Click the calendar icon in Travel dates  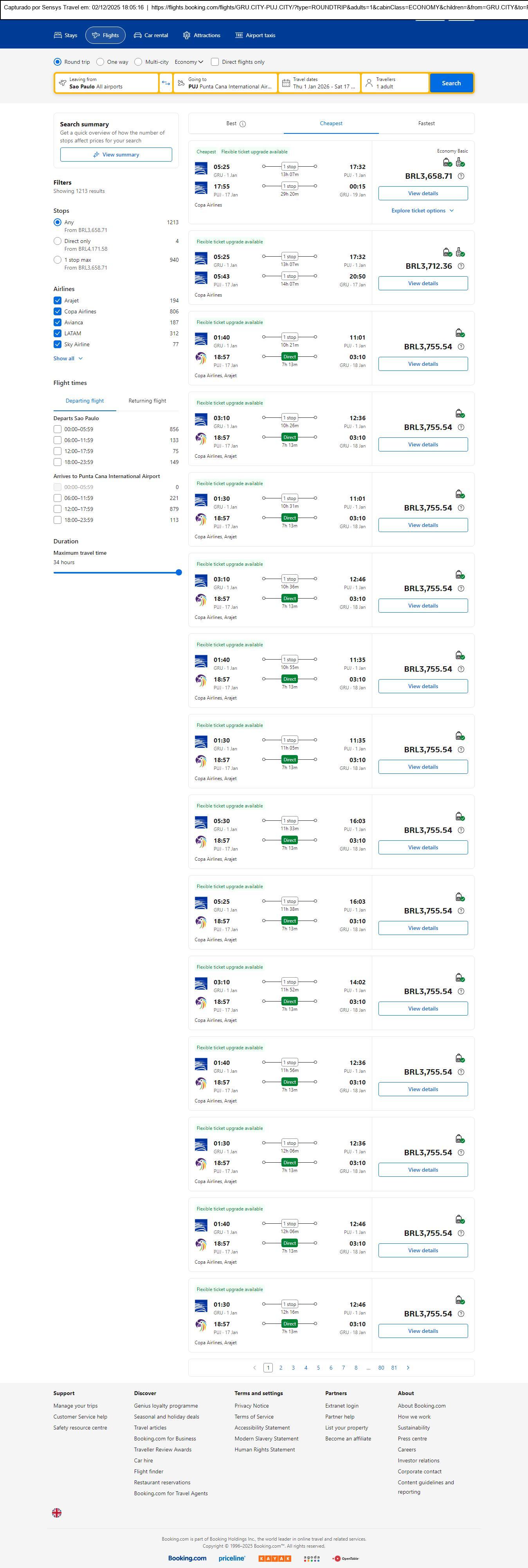[286, 83]
